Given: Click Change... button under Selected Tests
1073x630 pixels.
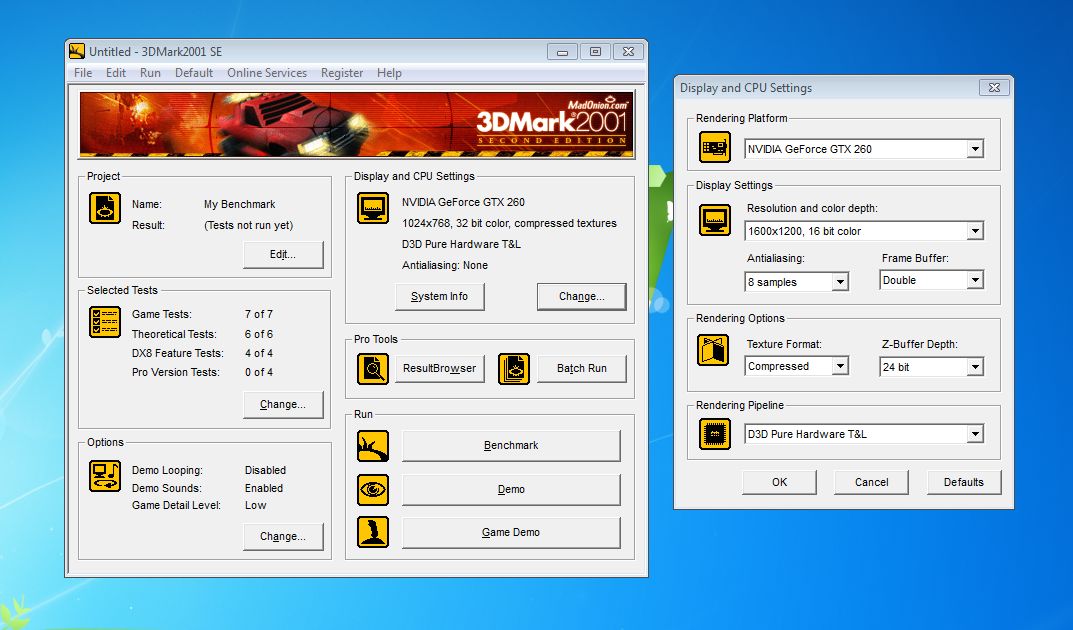Looking at the screenshot, I should [283, 404].
